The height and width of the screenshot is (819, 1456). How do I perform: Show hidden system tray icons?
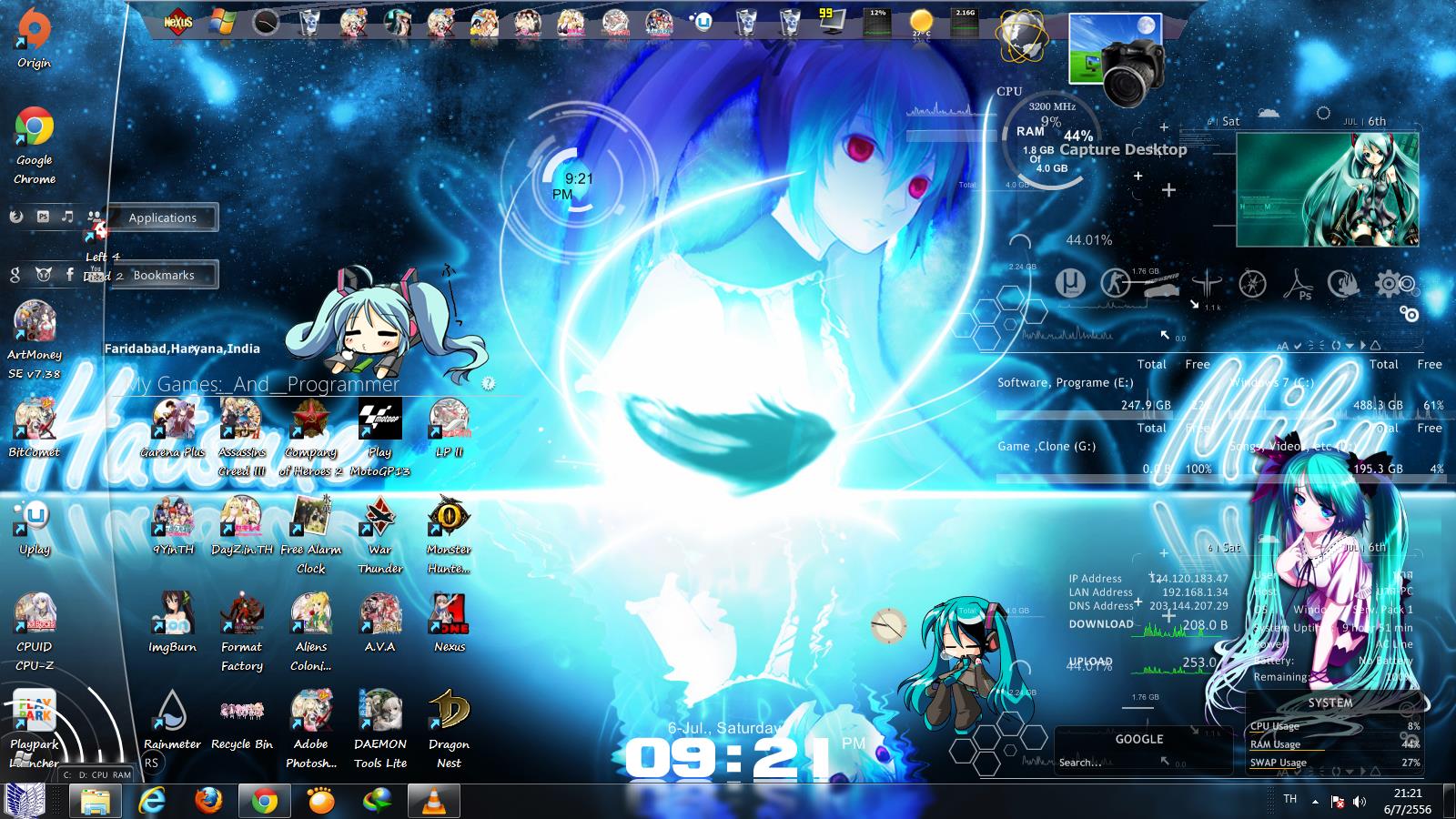tap(1314, 802)
